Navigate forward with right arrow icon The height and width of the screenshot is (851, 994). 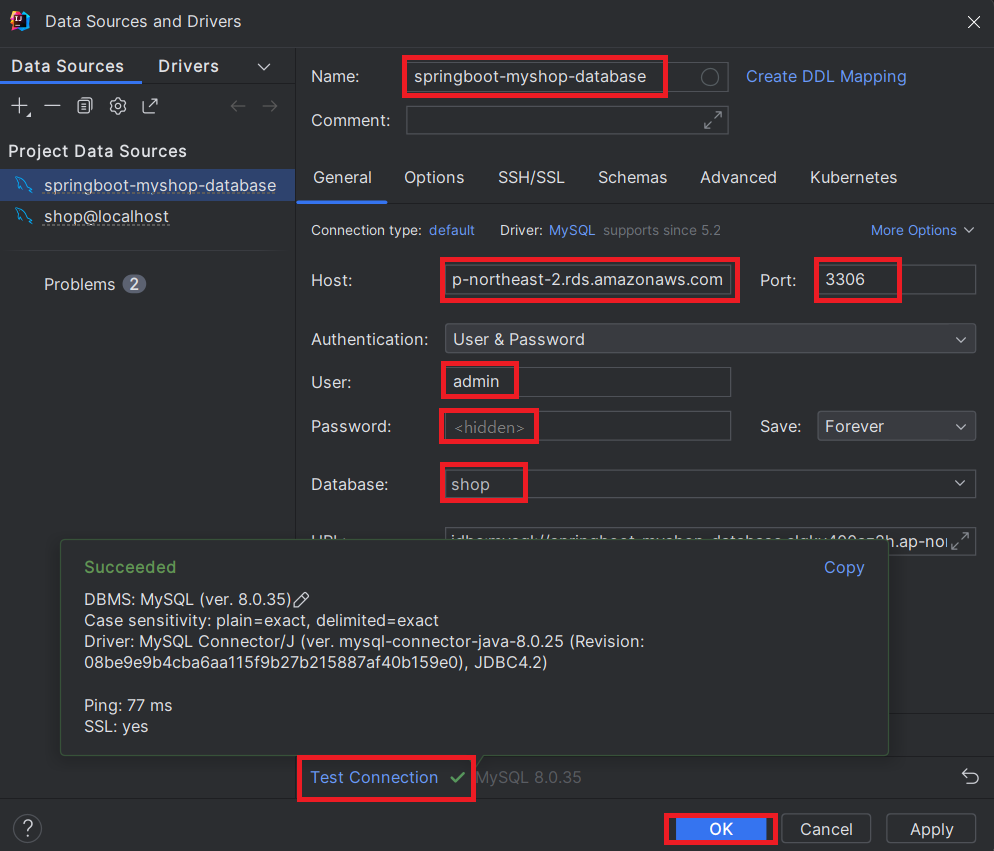[x=270, y=106]
